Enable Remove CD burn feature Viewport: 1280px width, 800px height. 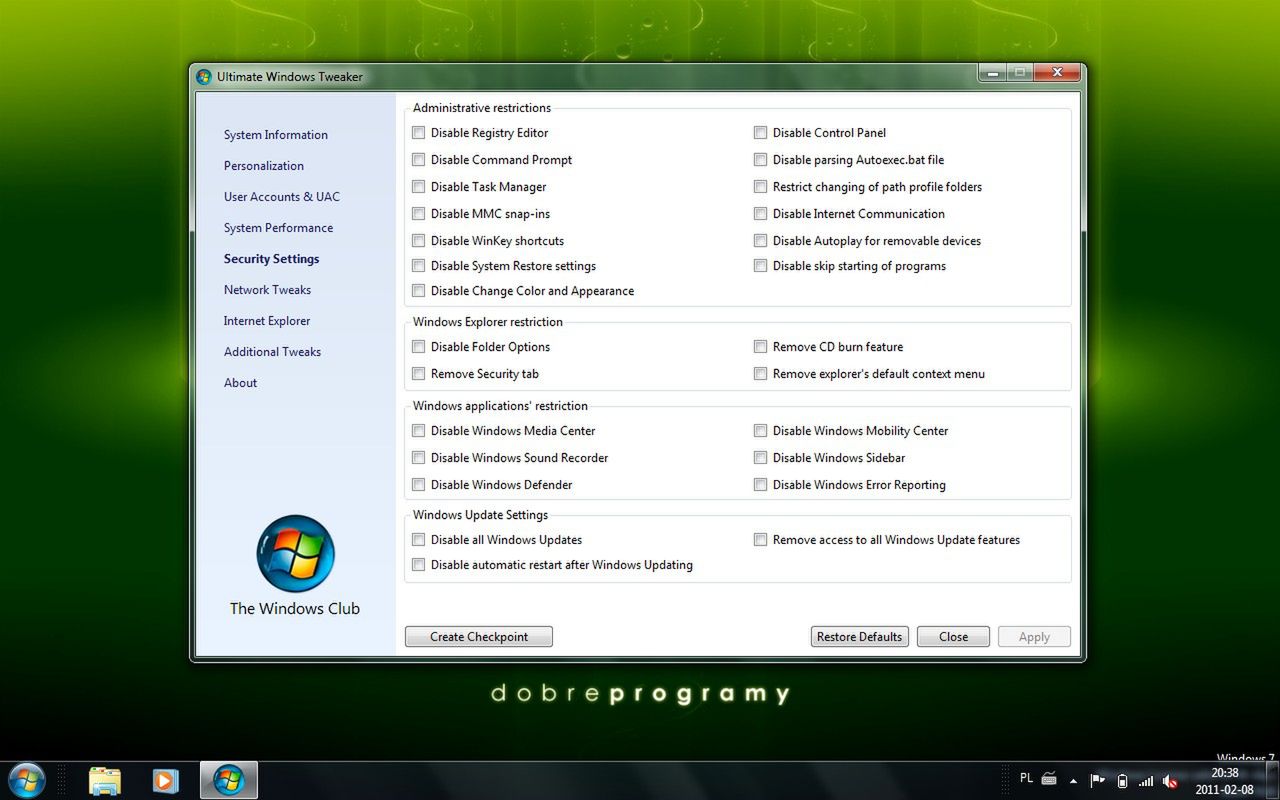pos(760,346)
